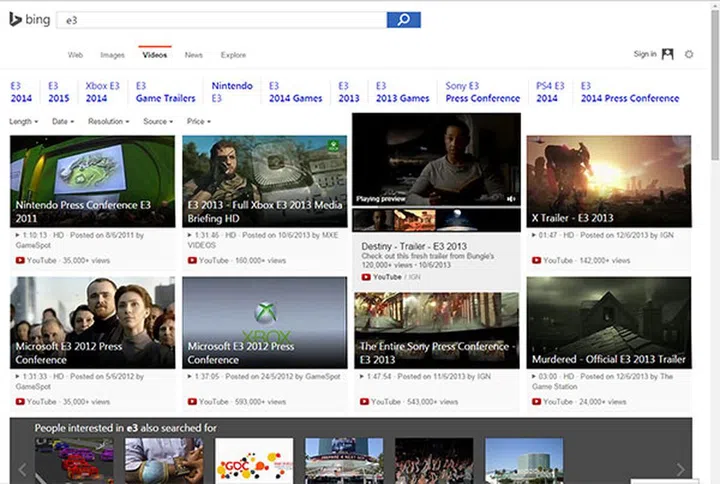Open the racing cars related search thumbnail

click(x=74, y=461)
